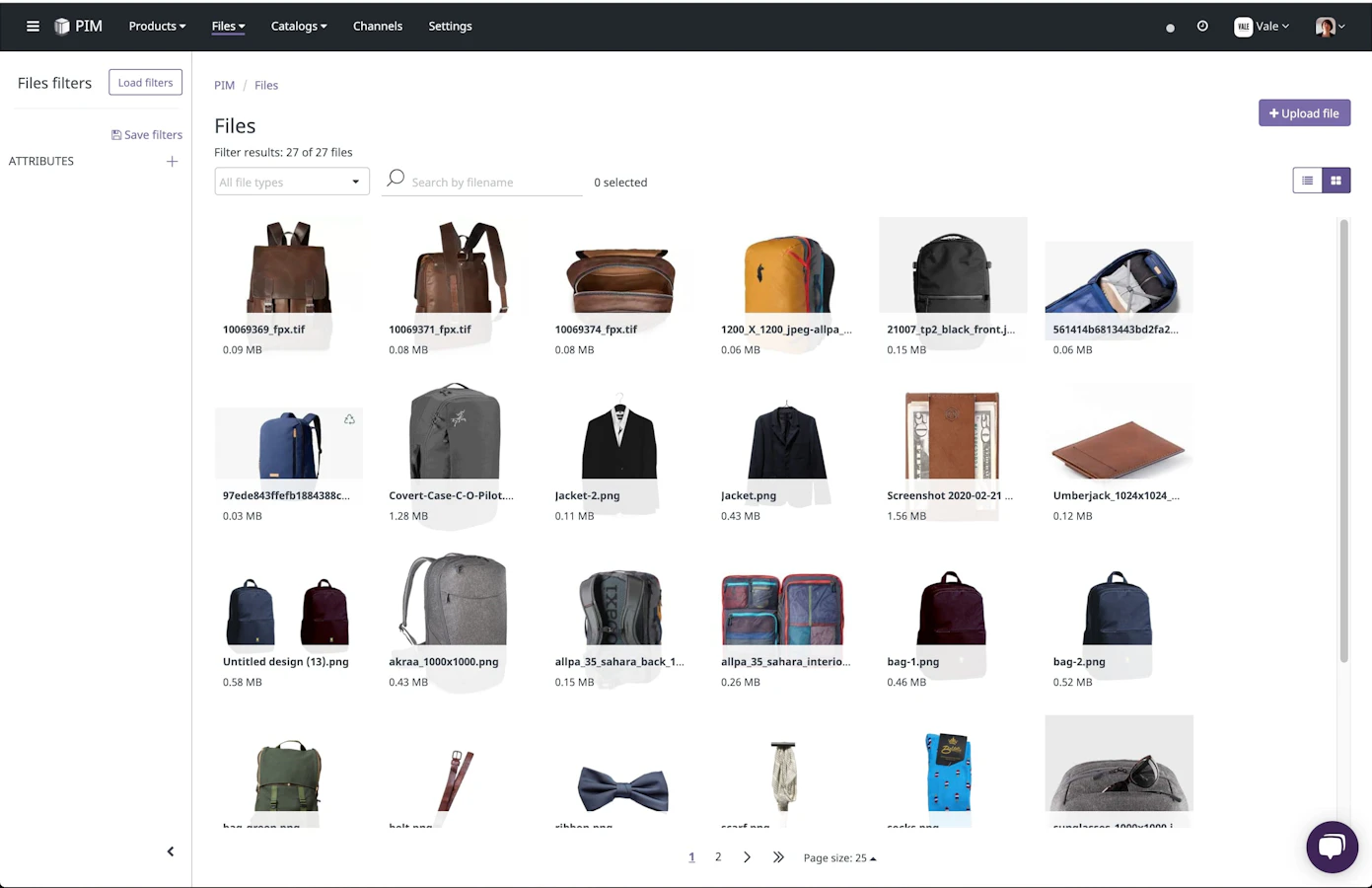Screen dimensions: 1372x888
Task: Switch to list view layout
Action: coord(1307,181)
